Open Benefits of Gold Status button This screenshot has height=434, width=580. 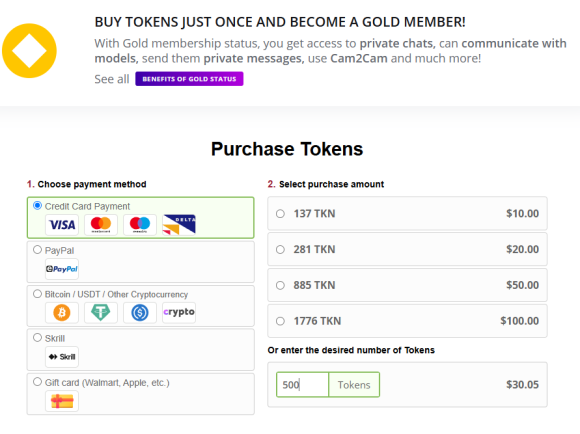[x=189, y=79]
